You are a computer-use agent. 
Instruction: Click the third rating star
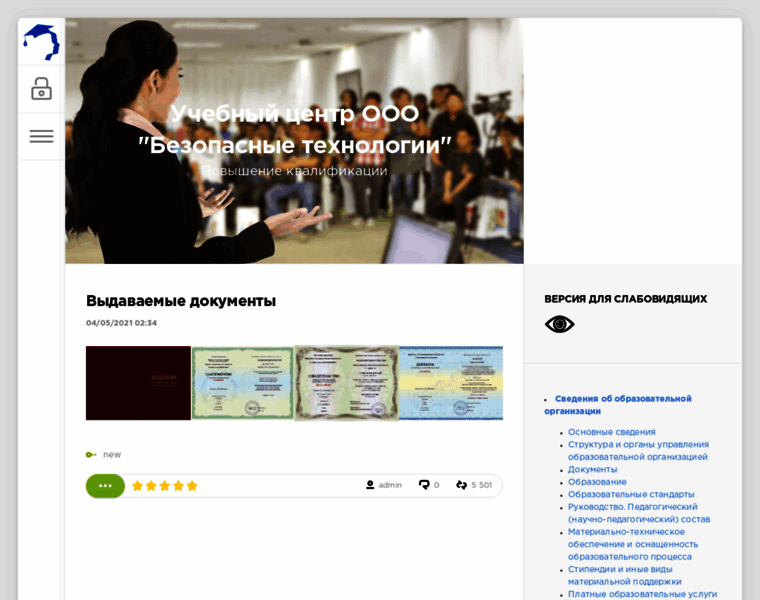(x=165, y=486)
